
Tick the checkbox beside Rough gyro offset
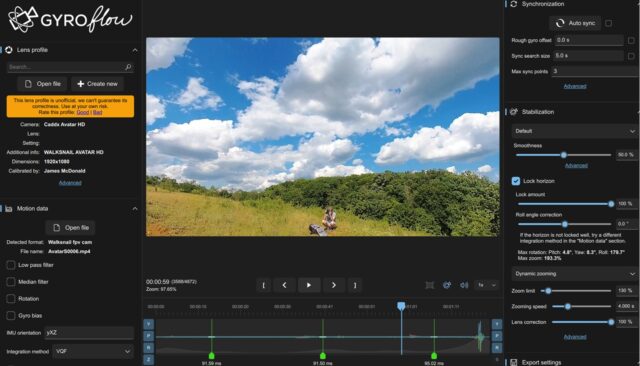[631, 40]
